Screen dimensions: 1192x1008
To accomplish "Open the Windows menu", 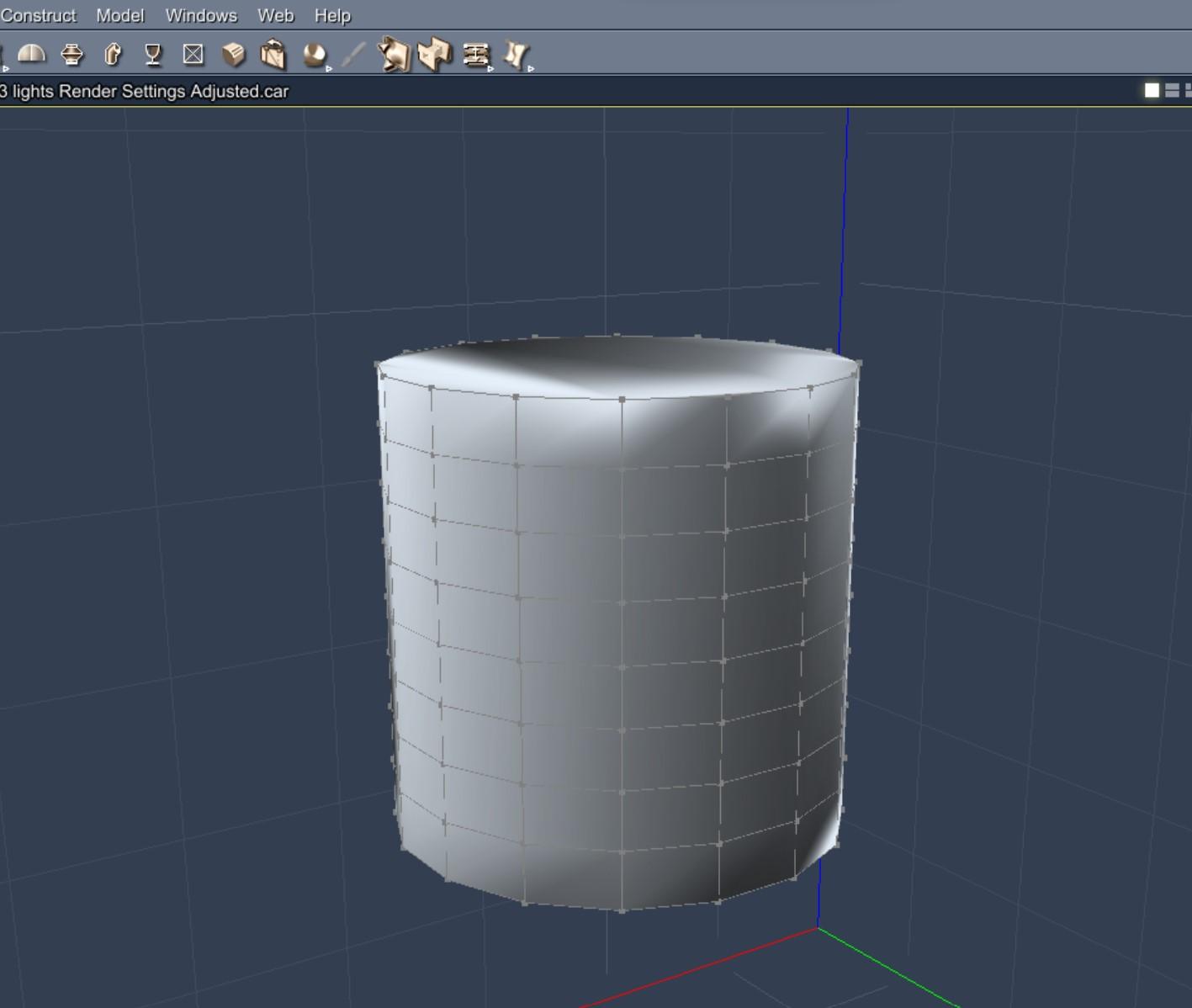I will (x=201, y=15).
